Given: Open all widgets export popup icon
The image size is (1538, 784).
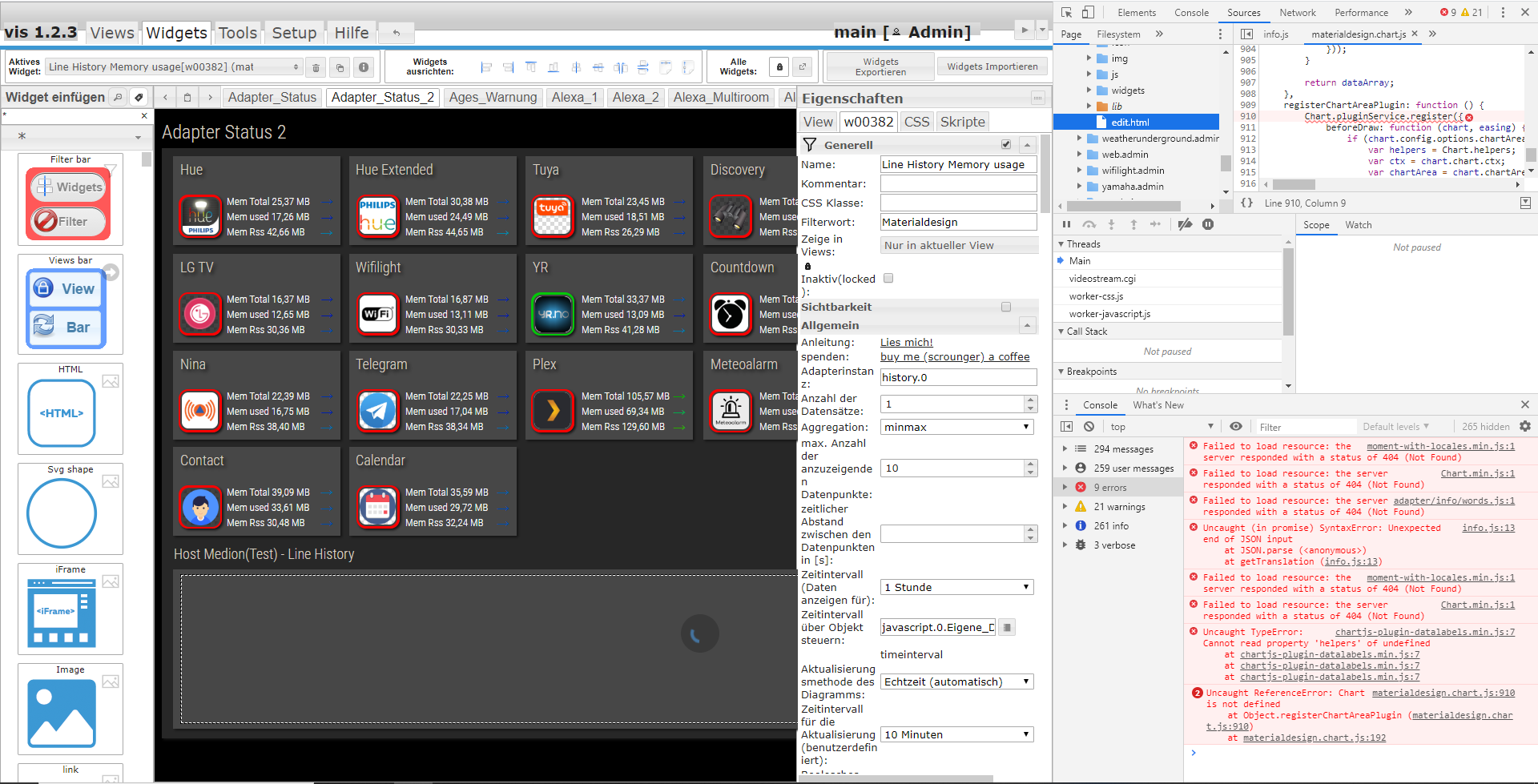Looking at the screenshot, I should click(803, 67).
